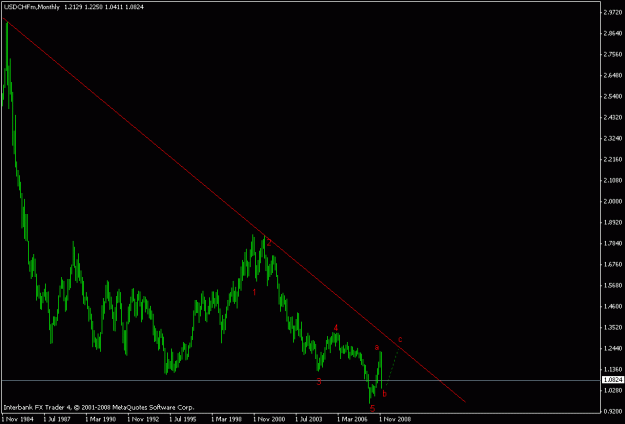Click the 1.1360 price axis label
This screenshot has width=625, height=424.
tap(611, 369)
